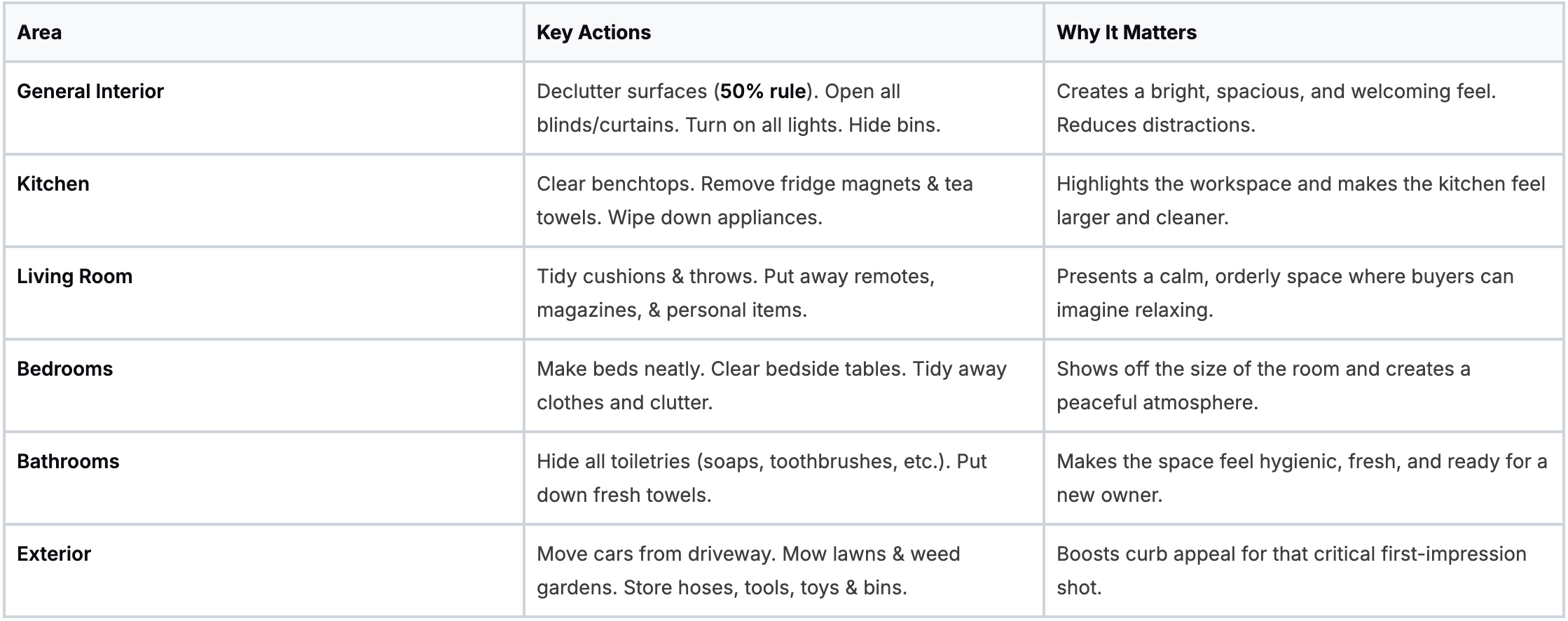Click the Creates a bright, spacious cell
Screen dimensions: 1568x621
[1304, 108]
